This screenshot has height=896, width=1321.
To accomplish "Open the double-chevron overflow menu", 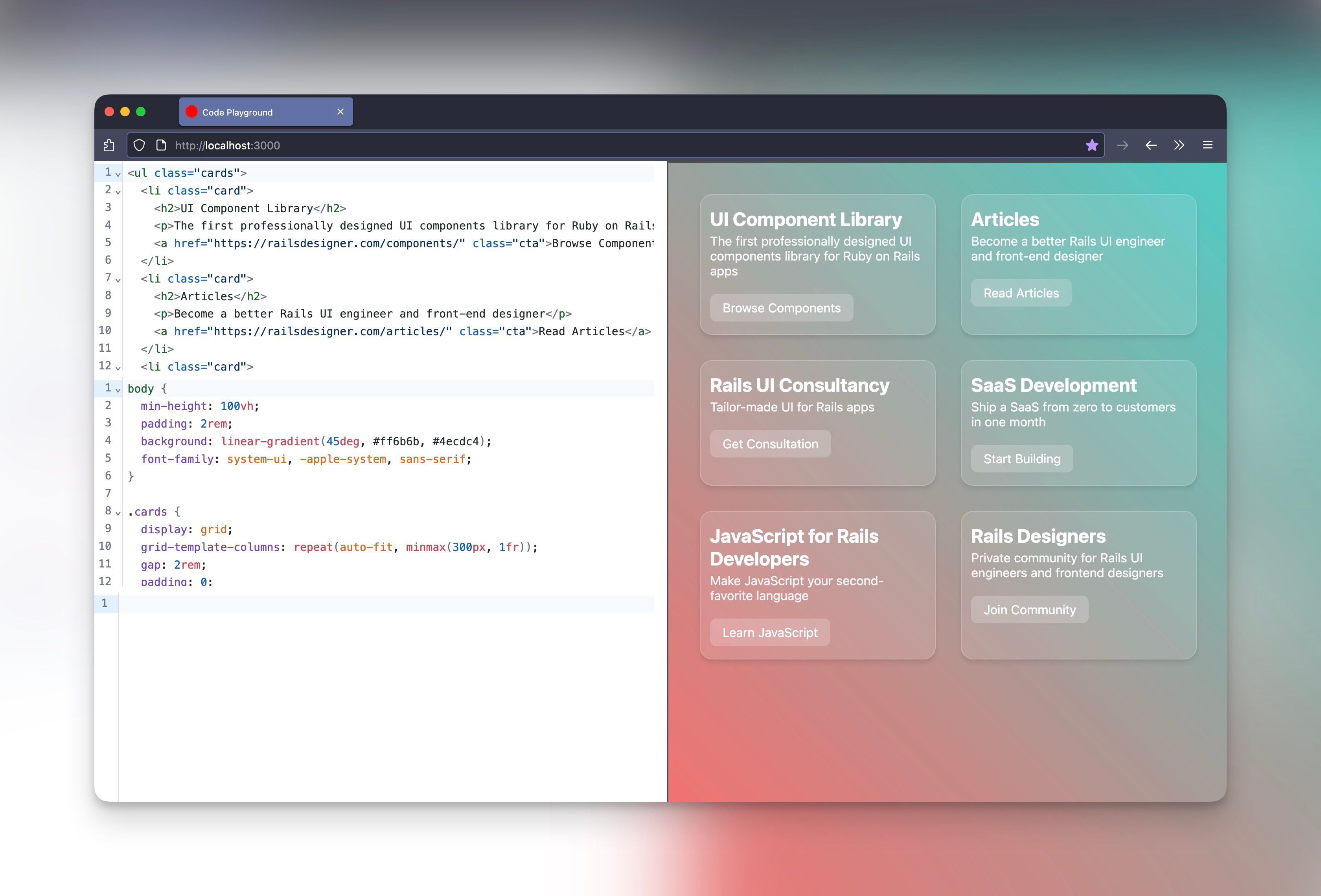I will tap(1179, 145).
